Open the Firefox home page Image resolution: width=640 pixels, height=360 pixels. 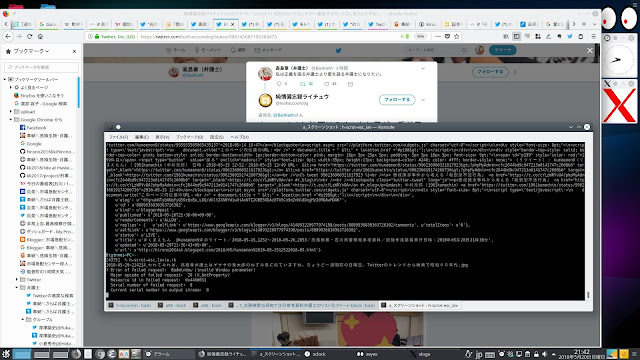click(40, 36)
